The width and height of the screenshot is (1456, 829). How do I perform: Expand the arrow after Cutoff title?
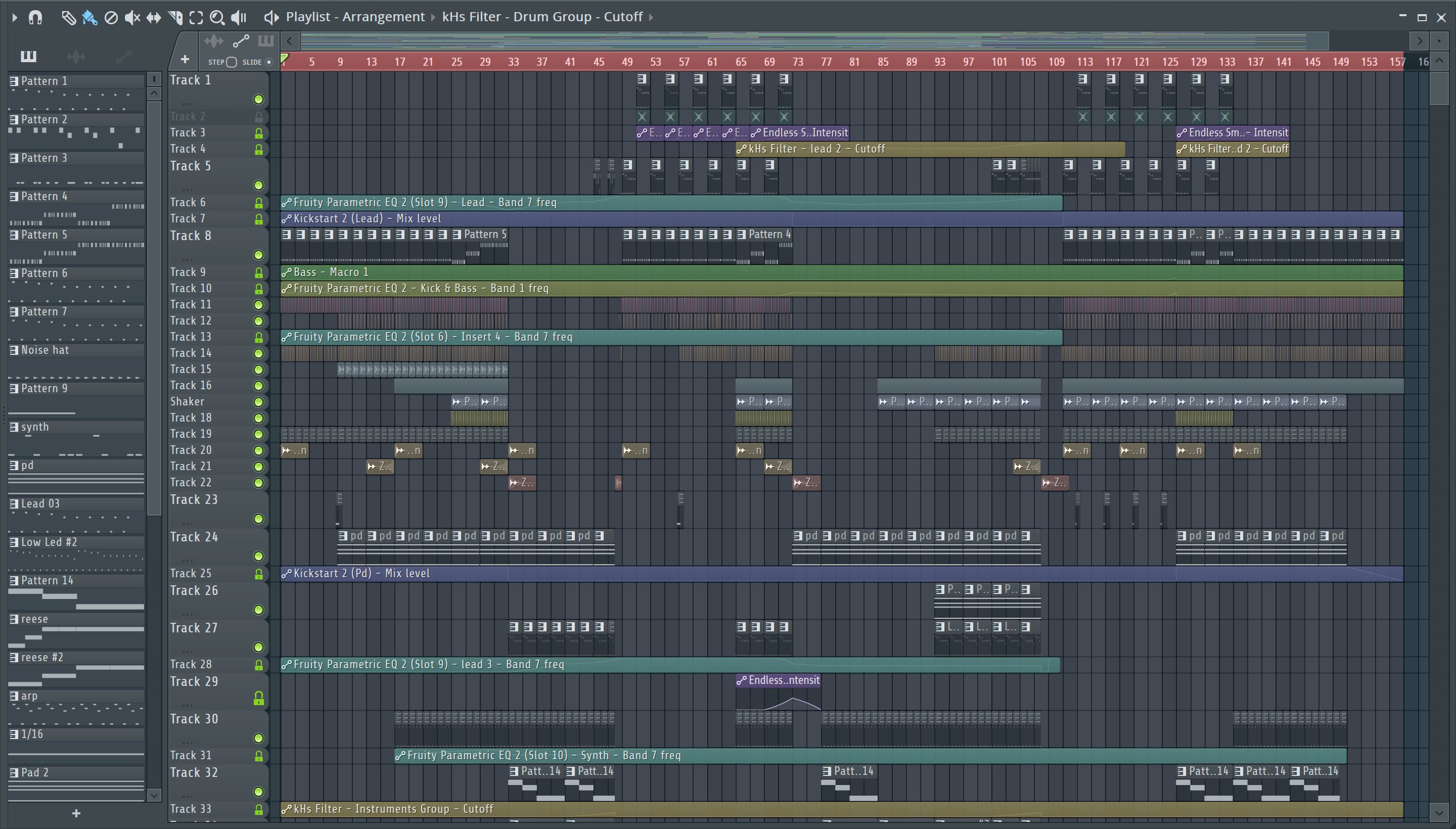(x=651, y=17)
